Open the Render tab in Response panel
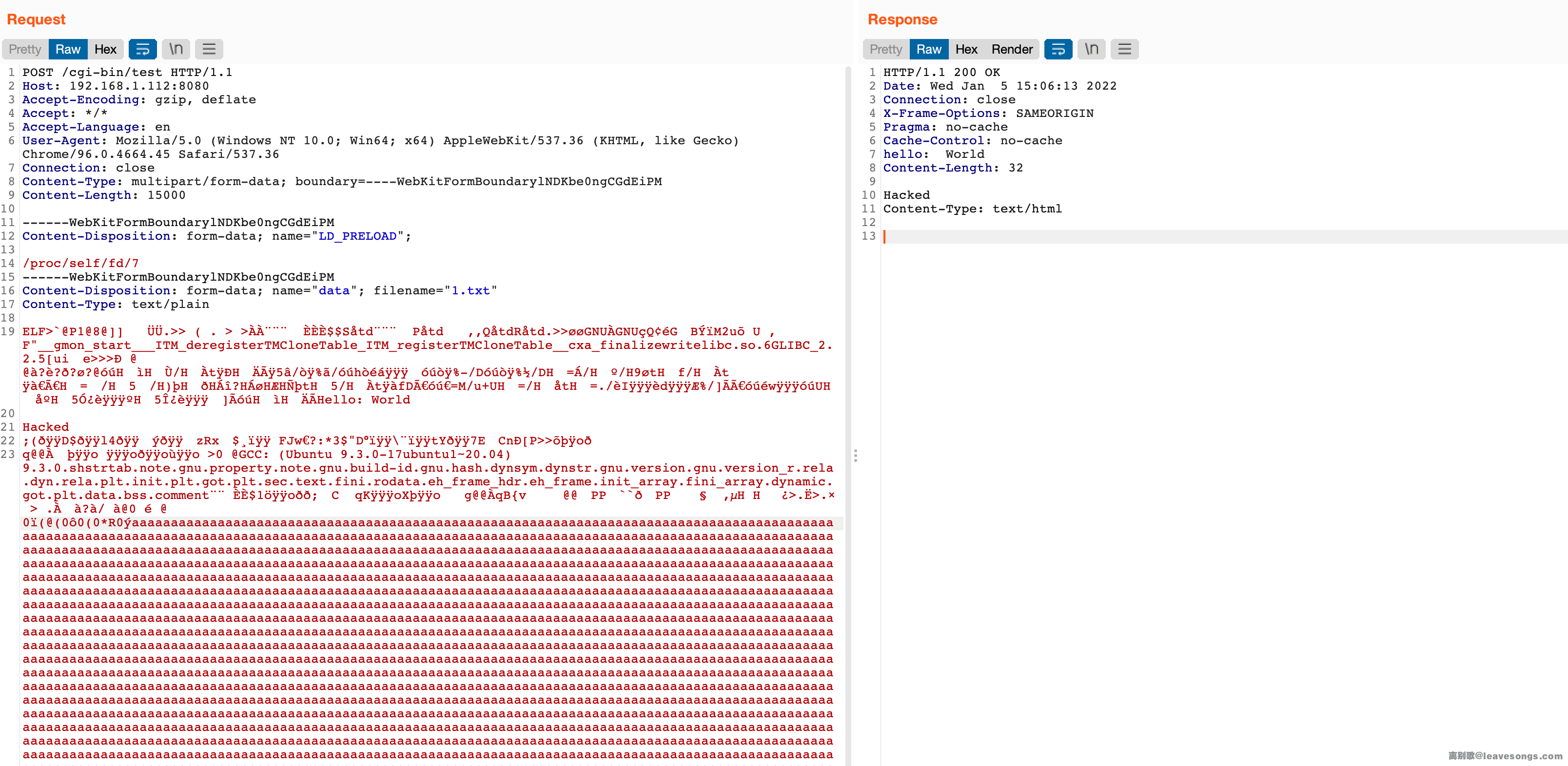1568x766 pixels. click(x=1012, y=49)
